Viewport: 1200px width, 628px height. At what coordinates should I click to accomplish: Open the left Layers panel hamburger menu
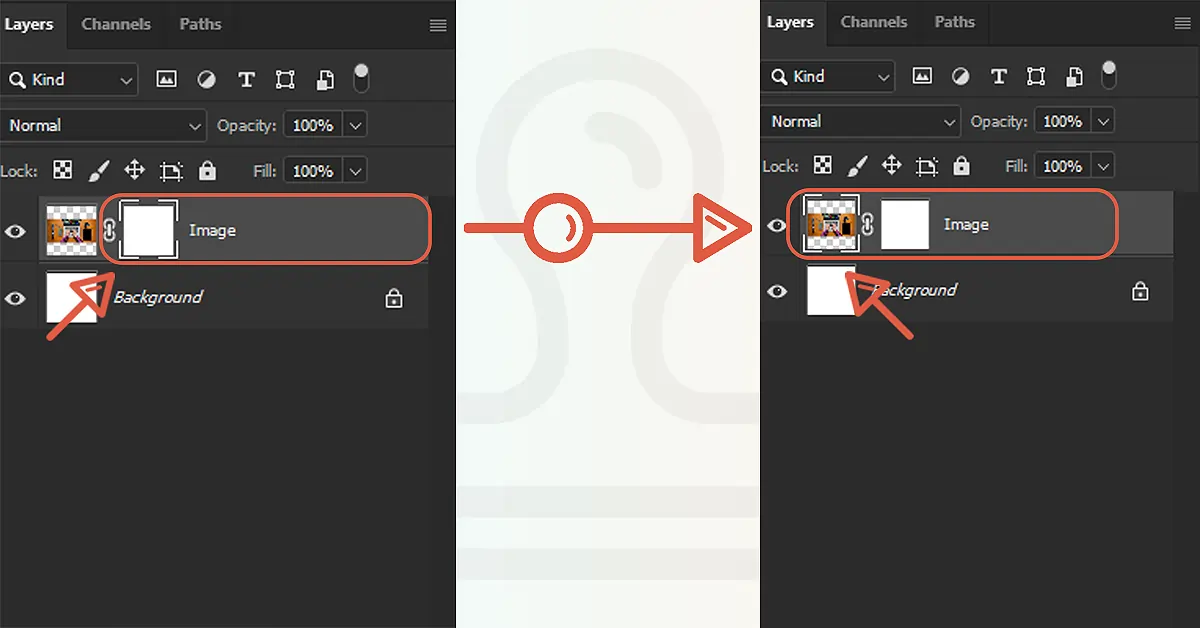tap(438, 26)
